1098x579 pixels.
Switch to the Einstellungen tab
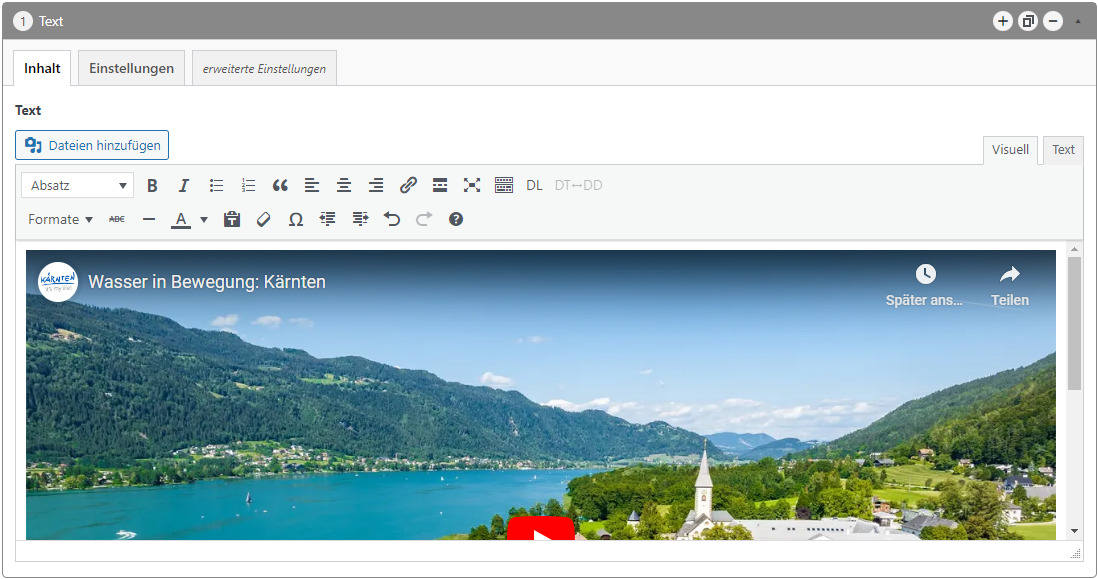click(x=131, y=68)
